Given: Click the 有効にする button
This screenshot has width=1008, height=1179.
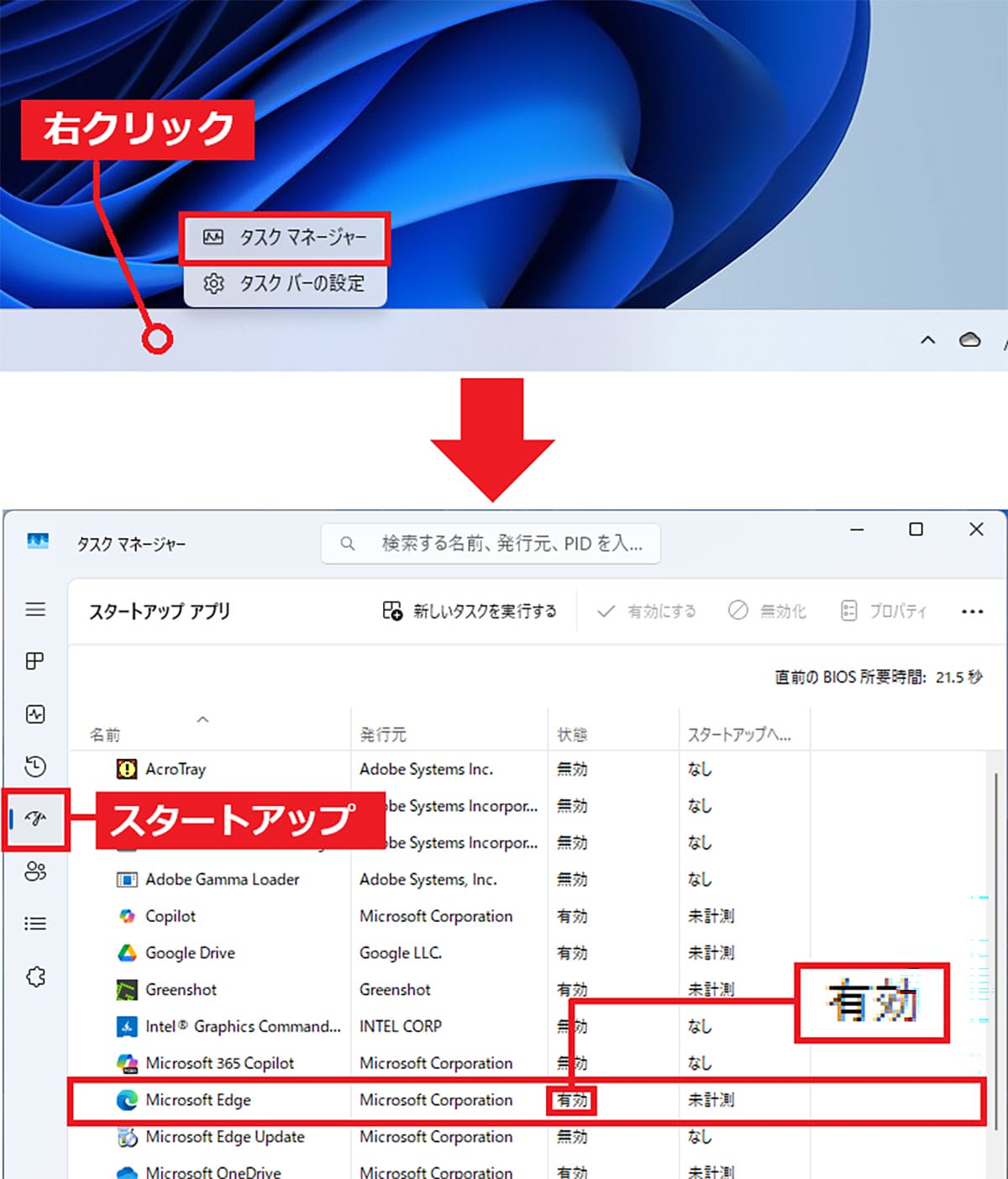Looking at the screenshot, I should (647, 611).
